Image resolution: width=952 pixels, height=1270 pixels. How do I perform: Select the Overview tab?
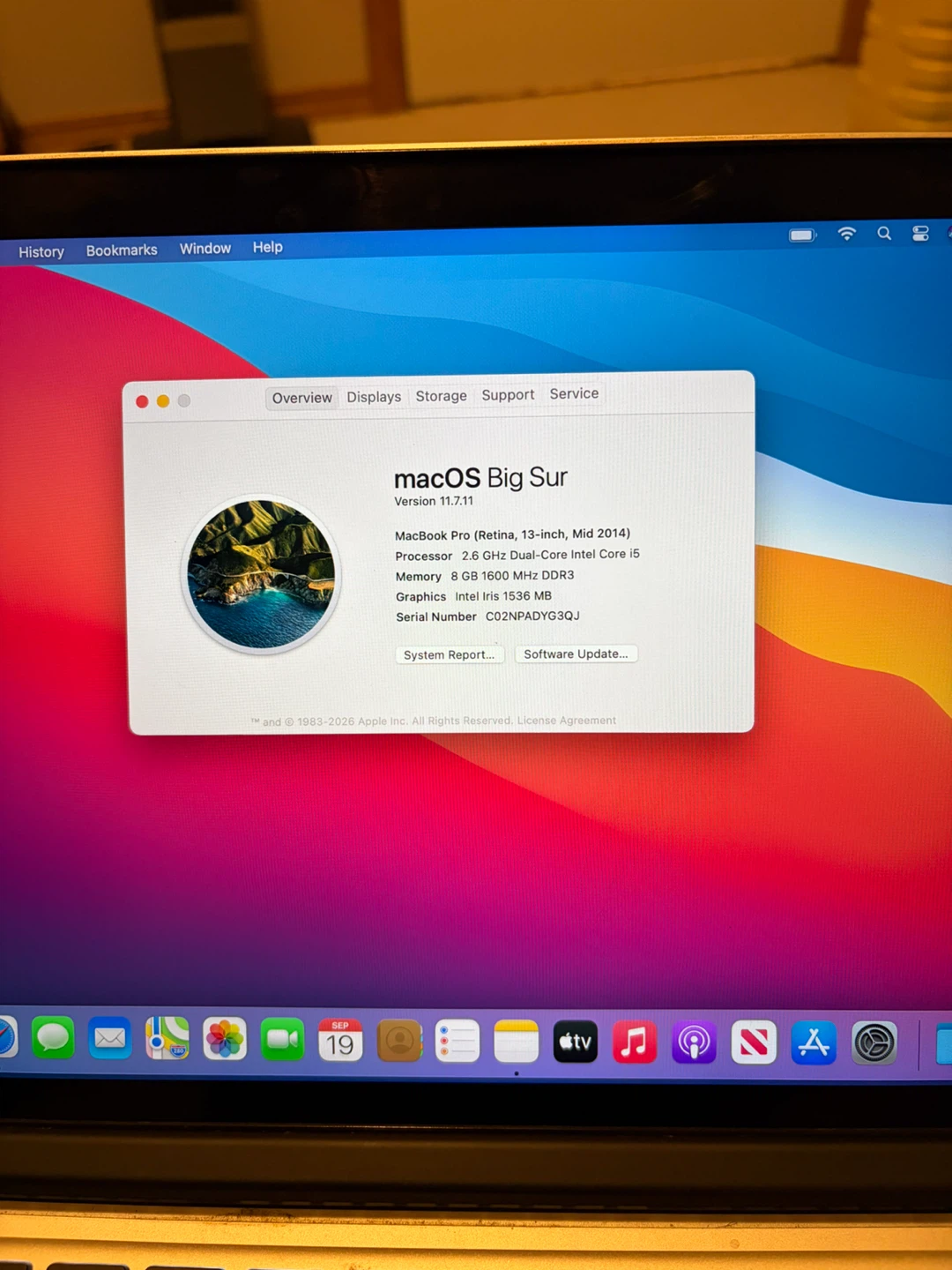[x=302, y=398]
